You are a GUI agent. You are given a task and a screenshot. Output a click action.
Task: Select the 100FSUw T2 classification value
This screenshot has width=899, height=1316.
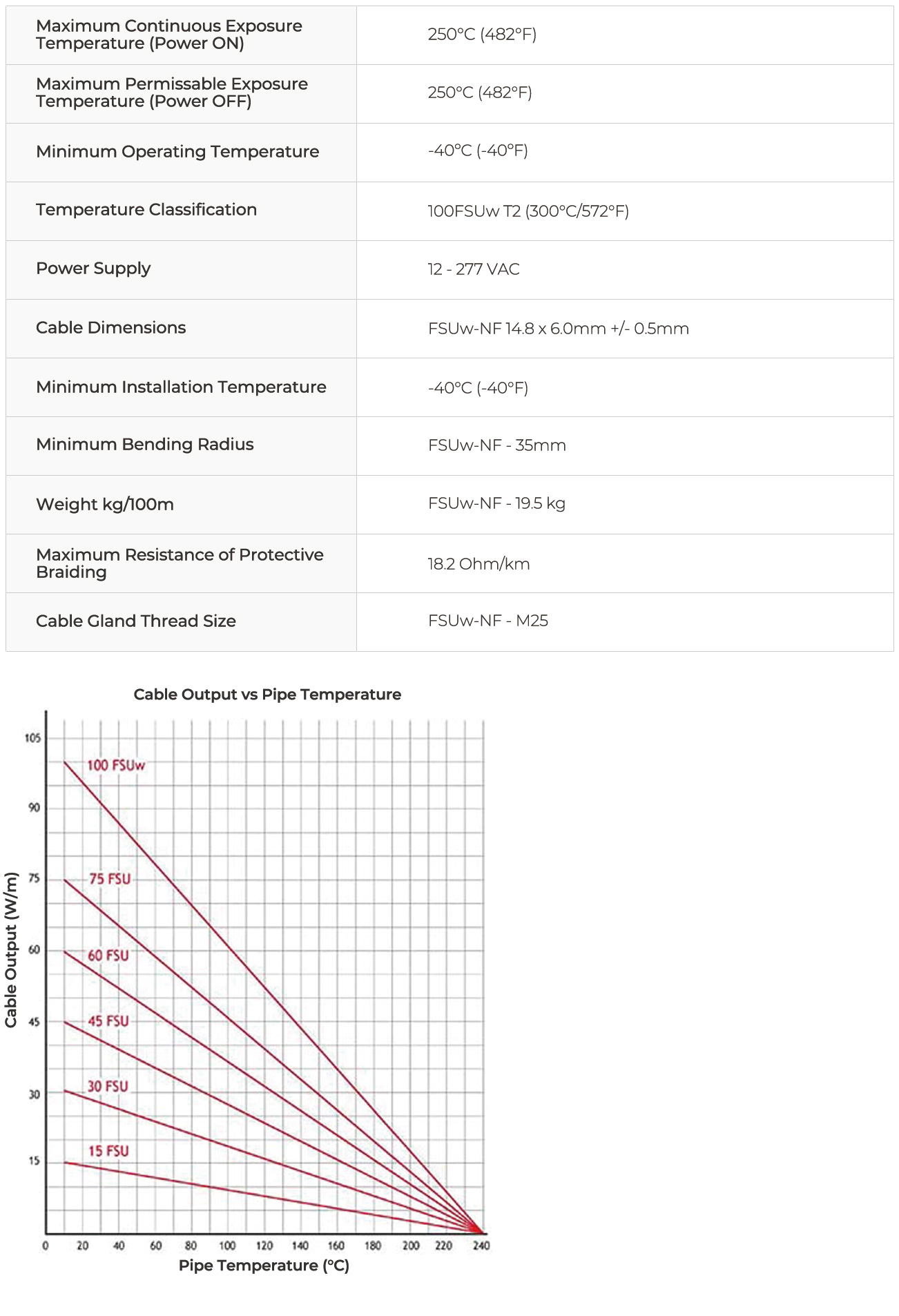tap(528, 211)
